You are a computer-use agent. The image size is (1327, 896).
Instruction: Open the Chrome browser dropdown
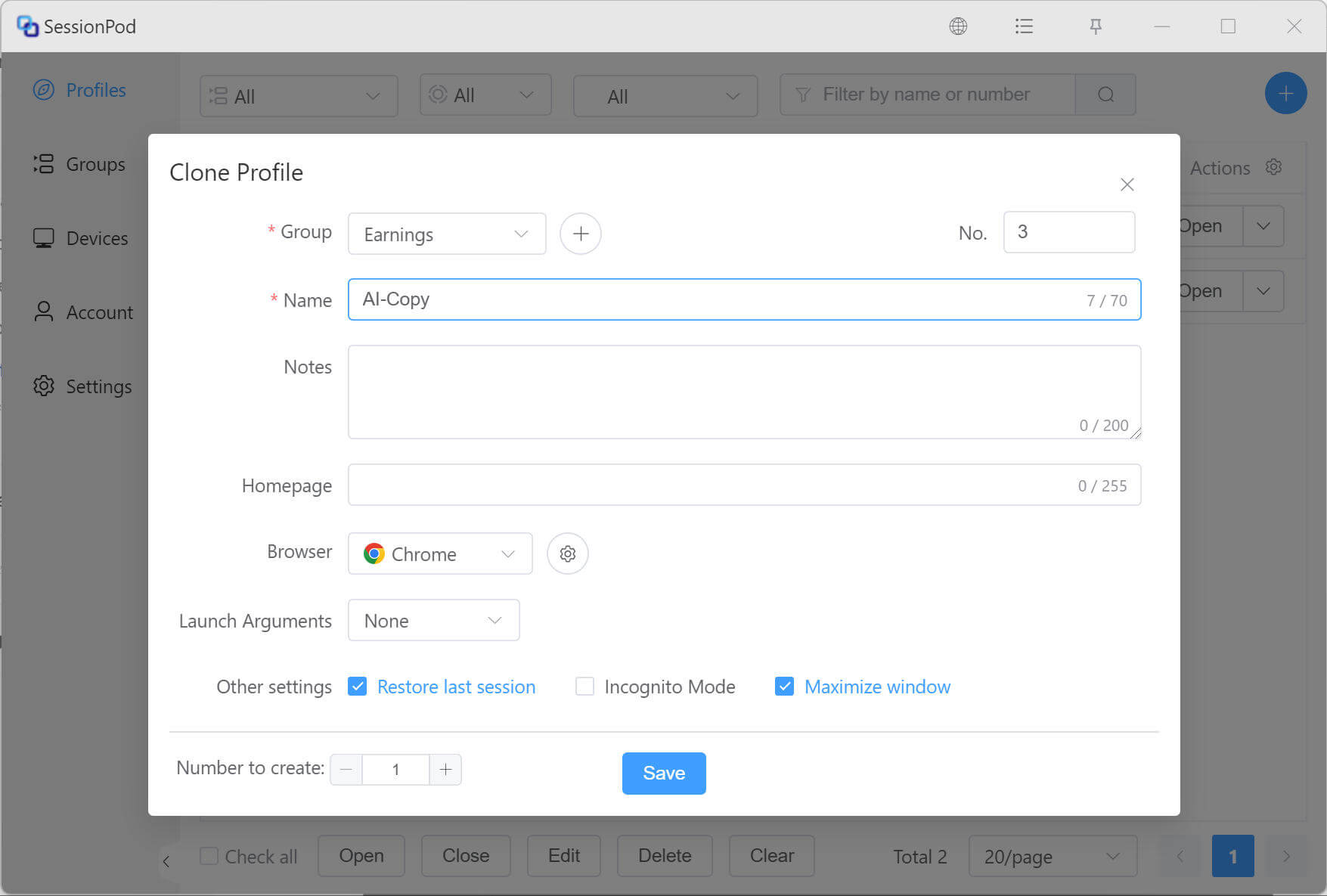pyautogui.click(x=440, y=553)
